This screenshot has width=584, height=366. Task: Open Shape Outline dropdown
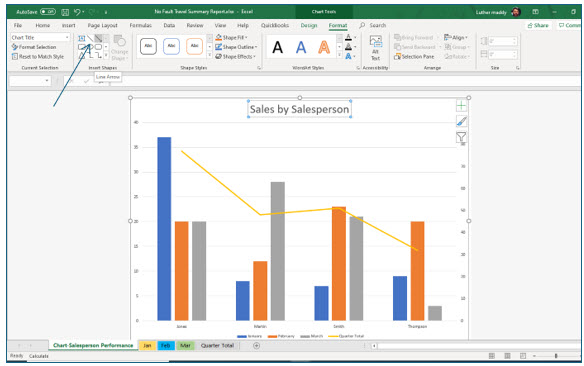tap(236, 47)
